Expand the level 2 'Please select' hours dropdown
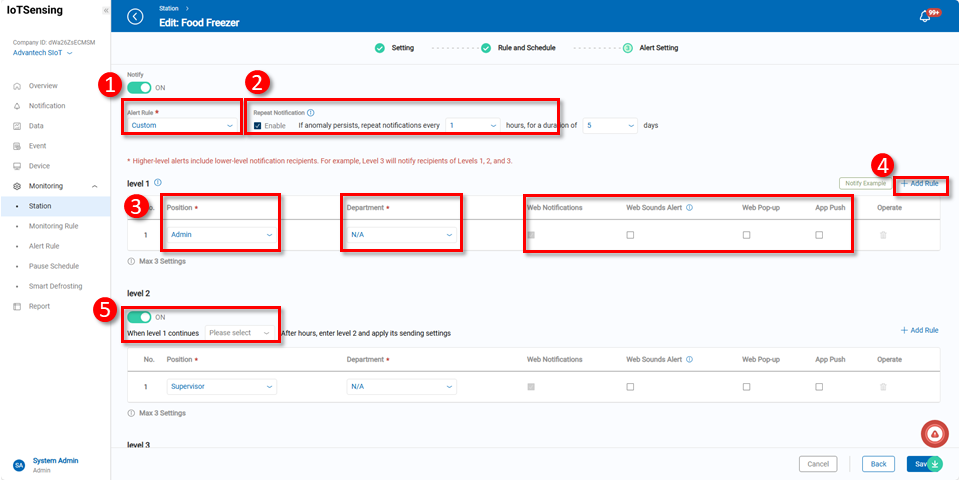 [x=240, y=332]
